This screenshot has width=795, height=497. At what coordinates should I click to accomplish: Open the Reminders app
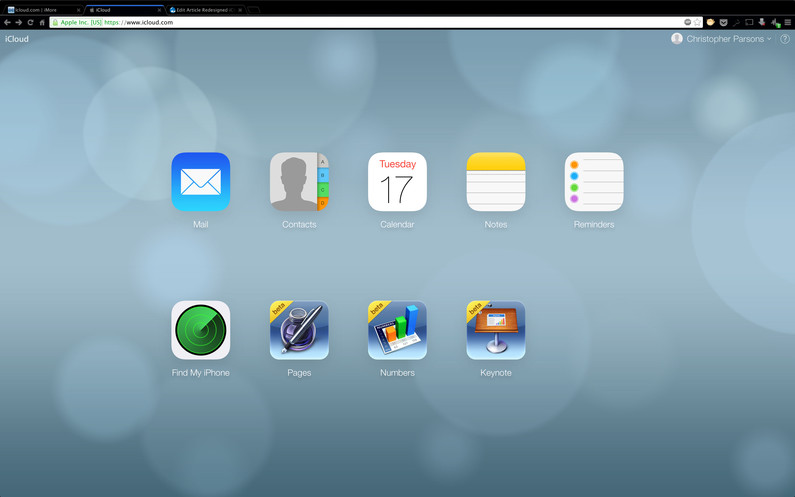pyautogui.click(x=594, y=182)
